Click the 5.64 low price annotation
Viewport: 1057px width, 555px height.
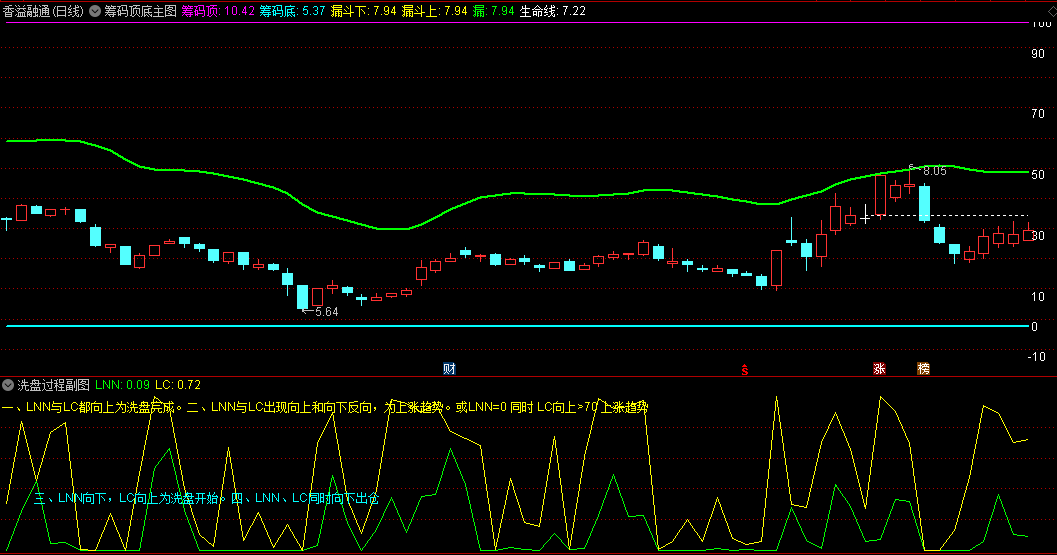click(x=323, y=312)
